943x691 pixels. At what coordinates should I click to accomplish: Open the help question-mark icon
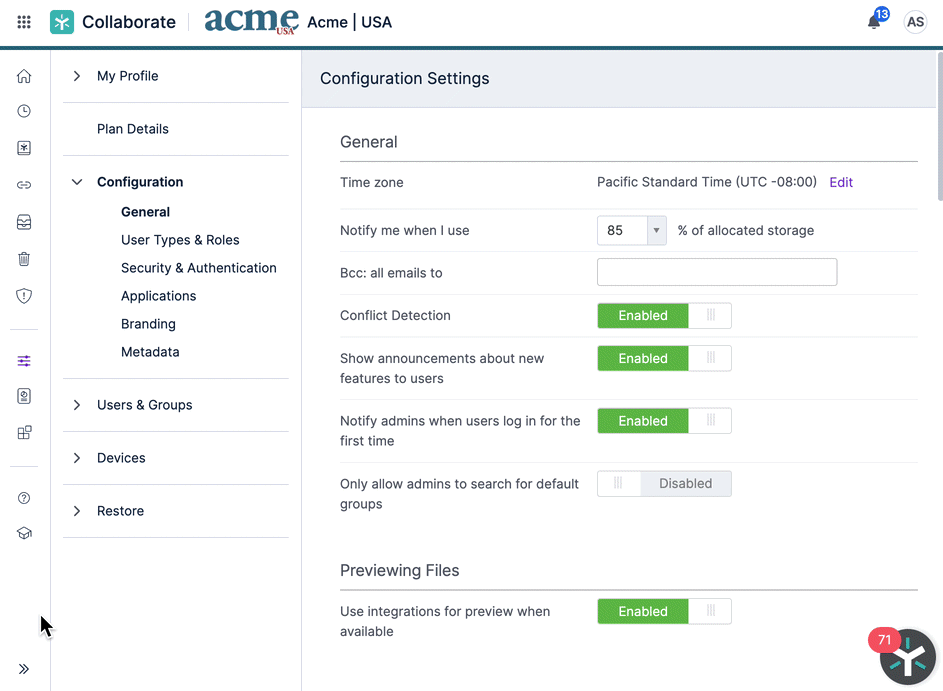(x=23, y=497)
